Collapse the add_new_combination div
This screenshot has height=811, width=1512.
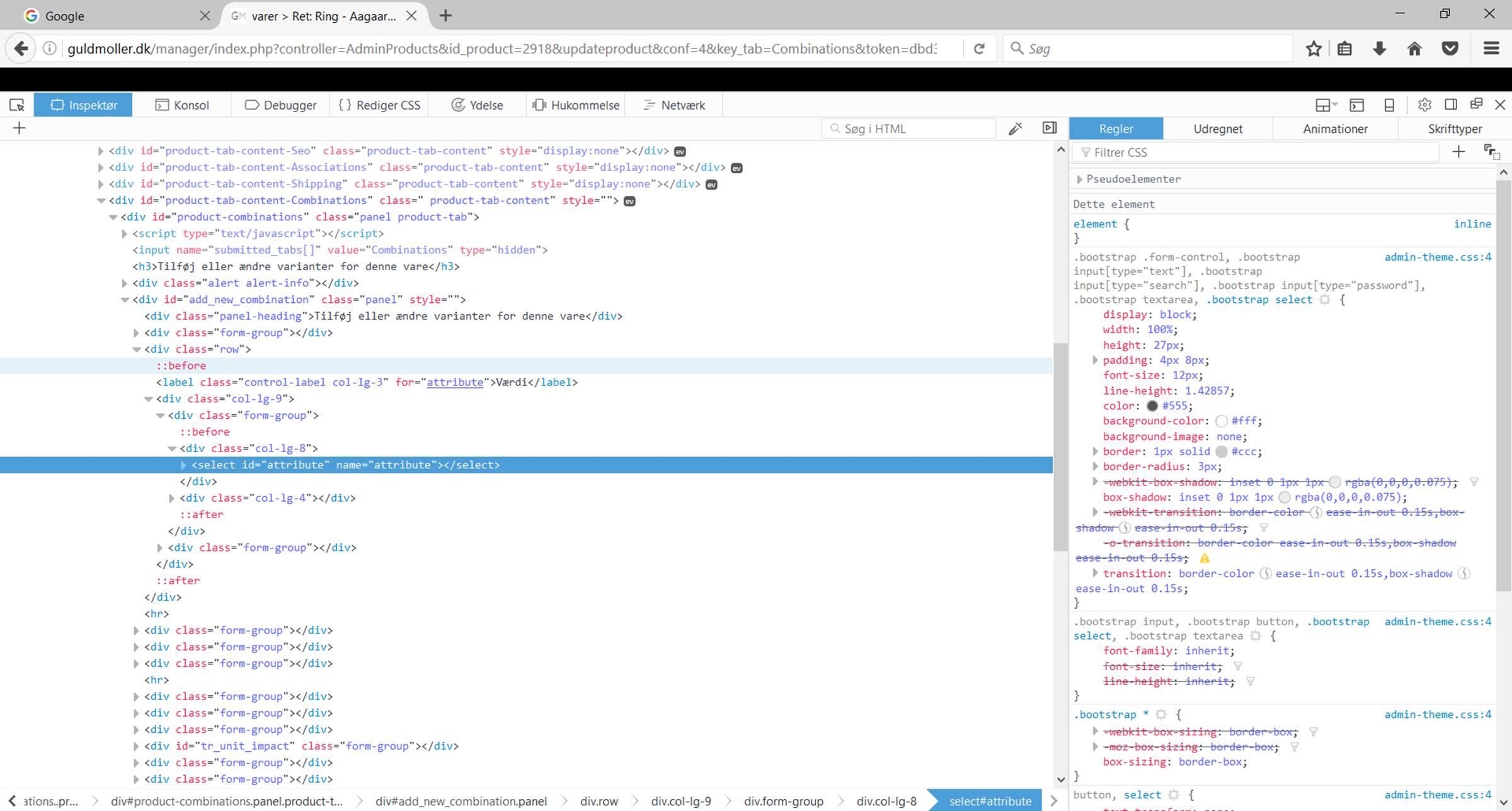(x=125, y=300)
